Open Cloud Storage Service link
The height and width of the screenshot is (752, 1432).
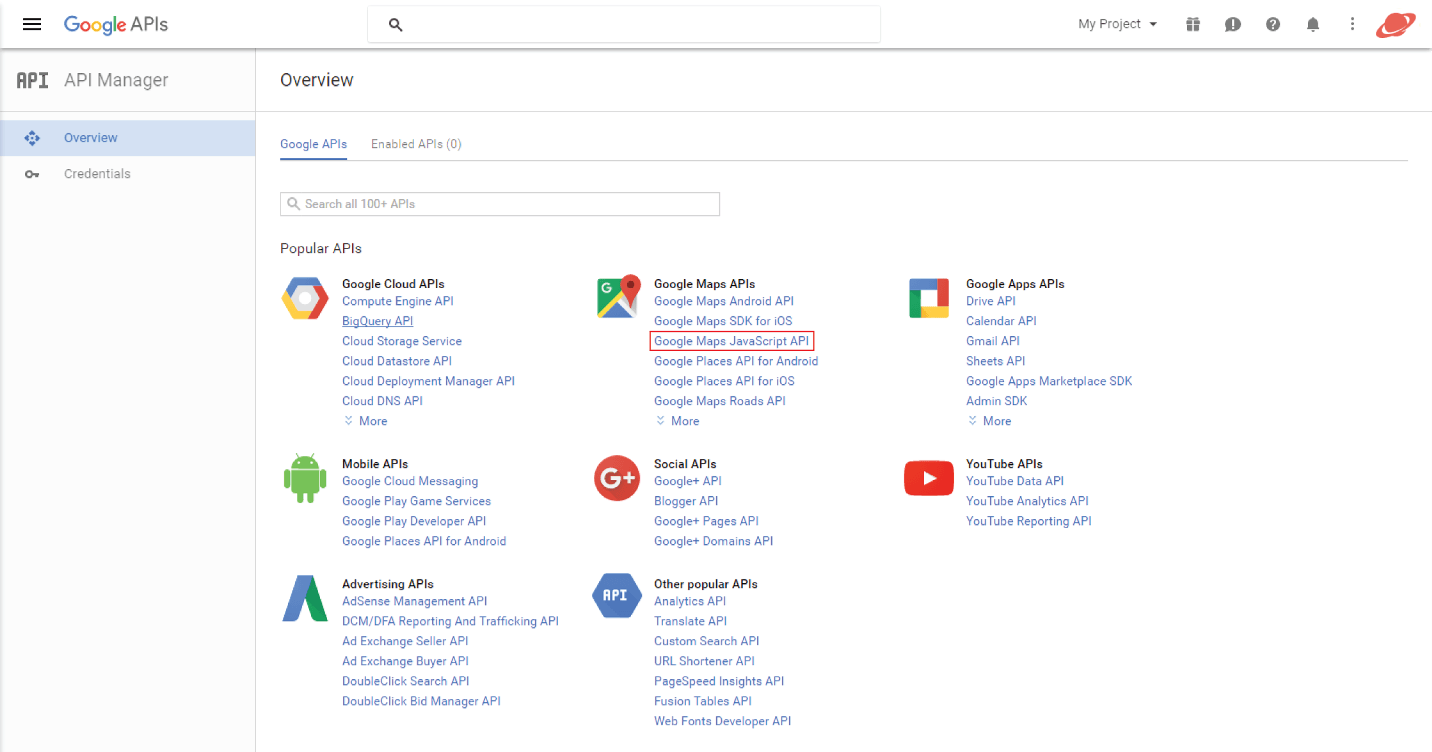coord(402,341)
